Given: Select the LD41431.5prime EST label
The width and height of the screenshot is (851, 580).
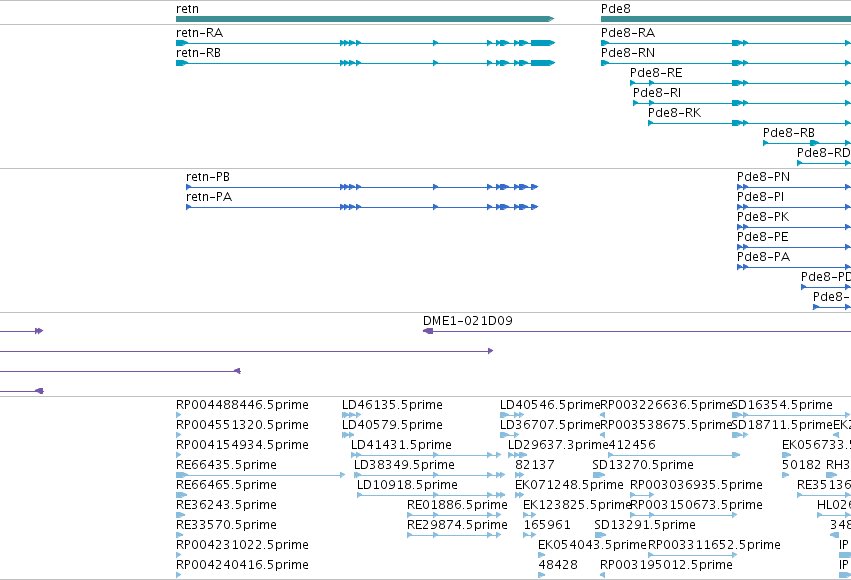Looking at the screenshot, I should (x=401, y=445).
